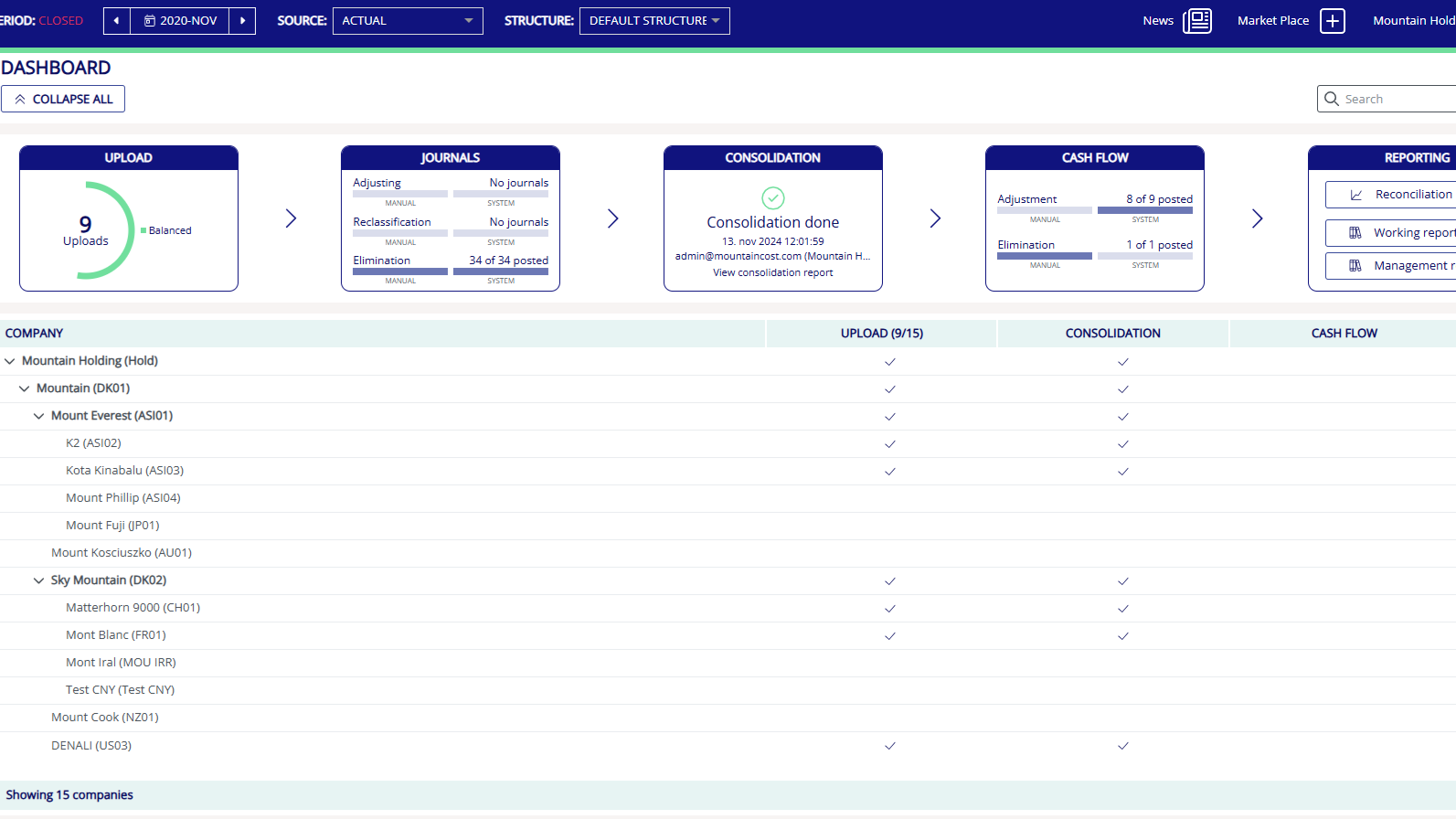This screenshot has height=819, width=1456.
Task: Click the search magnifier icon
Action: coord(1332,99)
